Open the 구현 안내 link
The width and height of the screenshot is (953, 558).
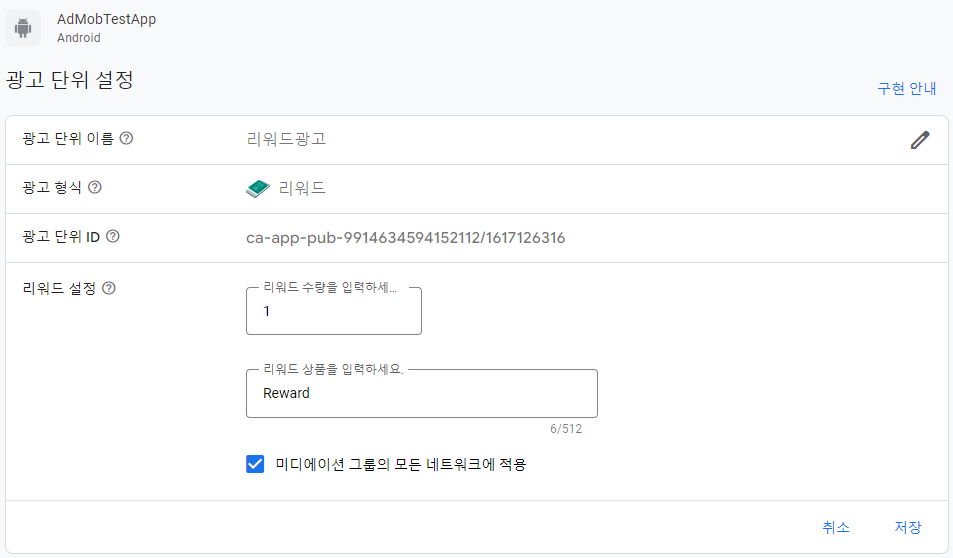[906, 89]
